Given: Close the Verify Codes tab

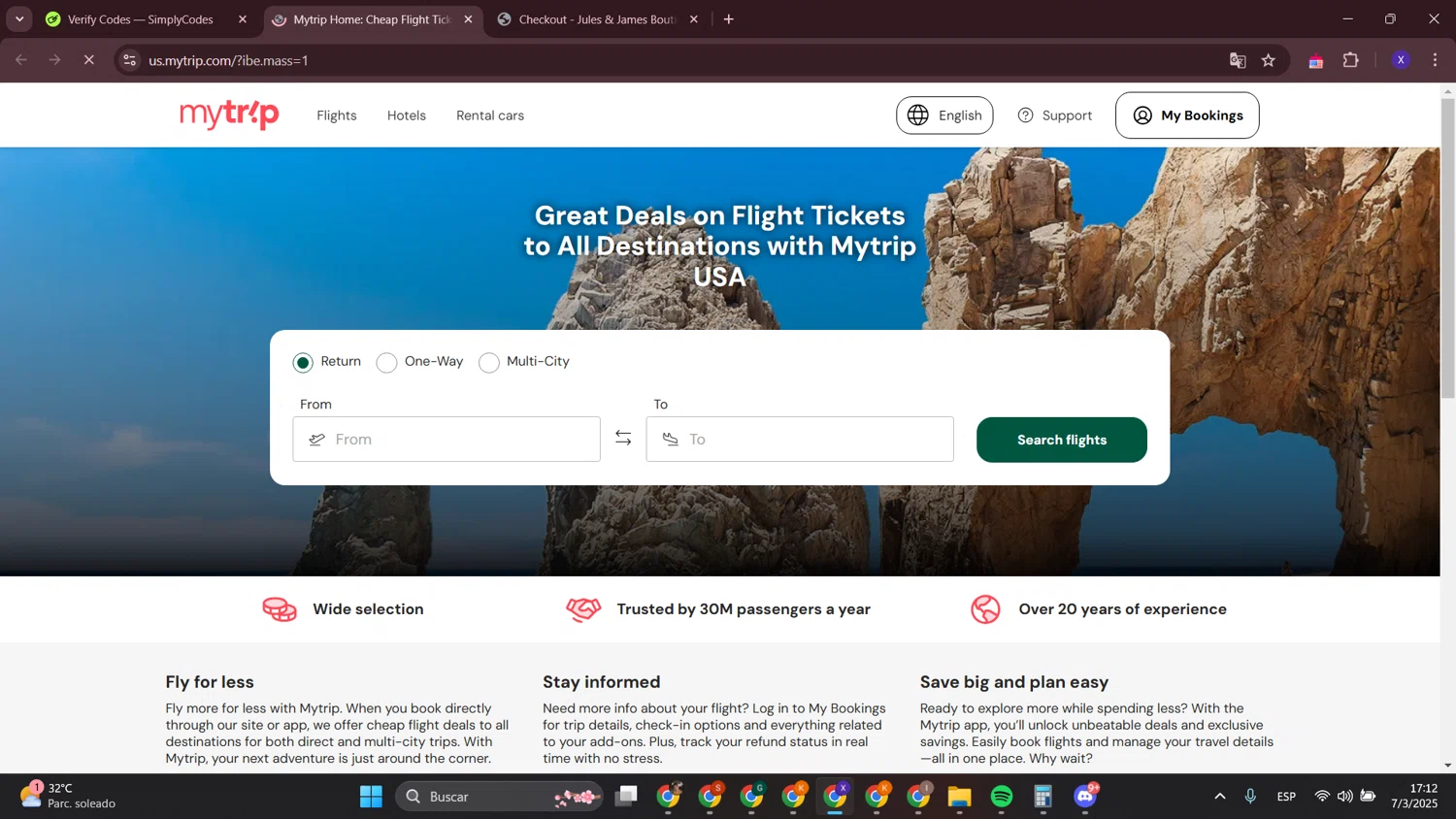Looking at the screenshot, I should coord(243,19).
